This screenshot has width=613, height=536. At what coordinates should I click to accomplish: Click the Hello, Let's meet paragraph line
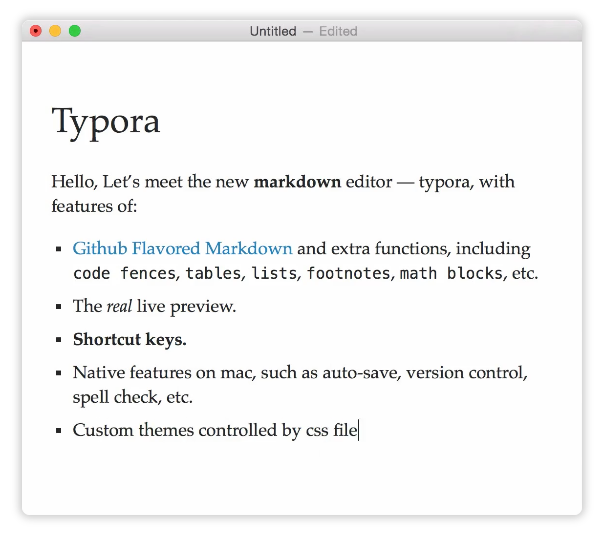(x=283, y=182)
